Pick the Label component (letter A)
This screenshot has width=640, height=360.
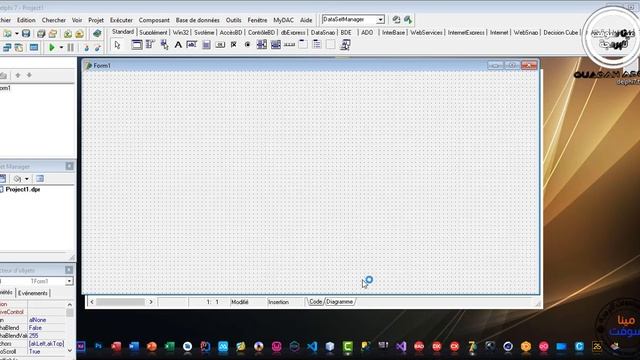(178, 45)
